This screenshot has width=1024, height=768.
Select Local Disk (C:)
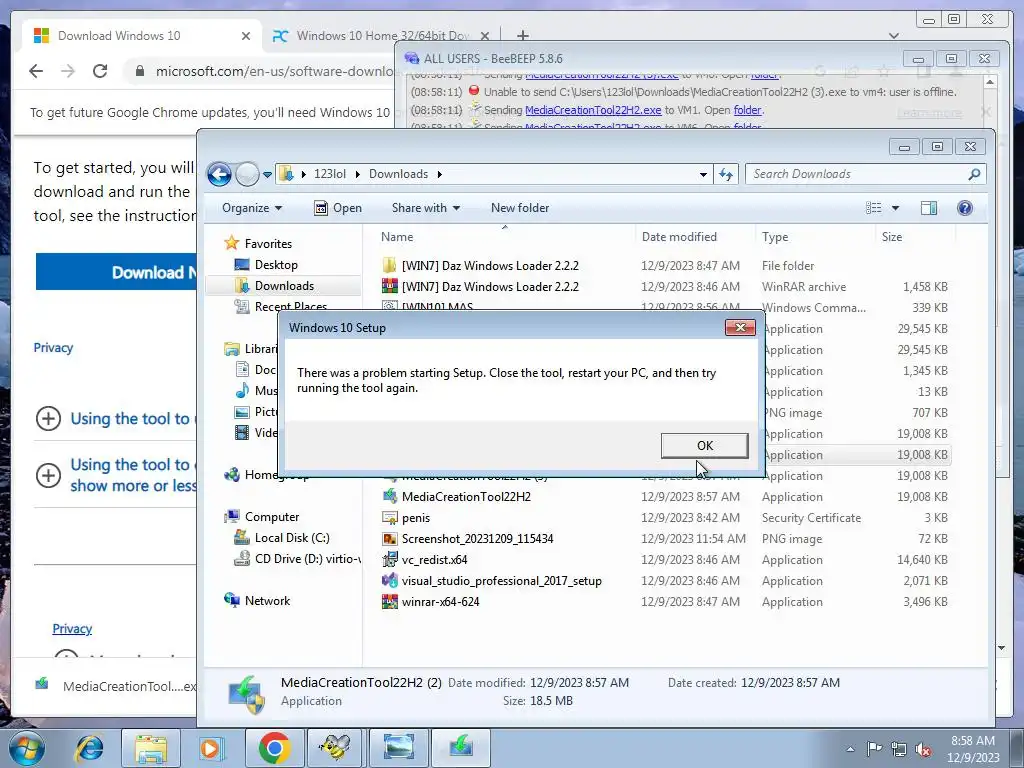[292, 537]
